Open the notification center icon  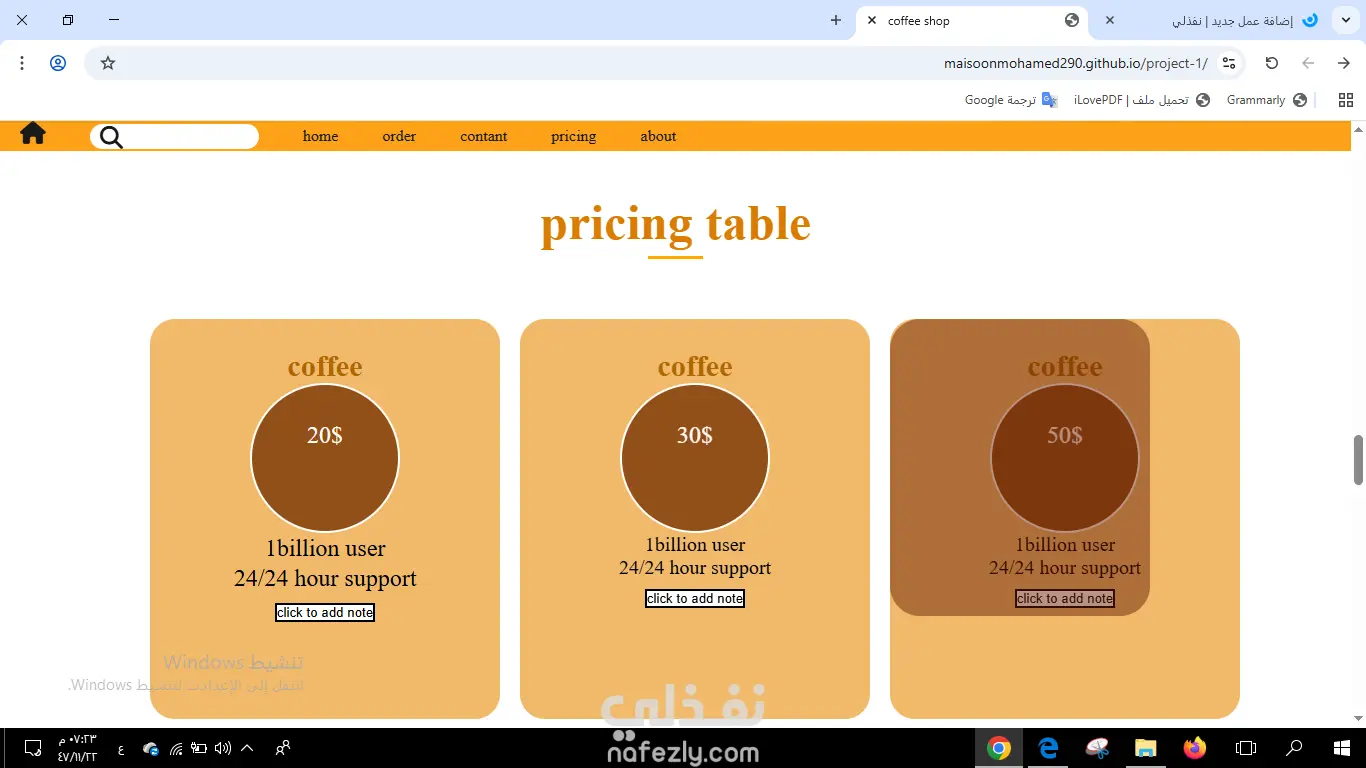click(x=32, y=748)
